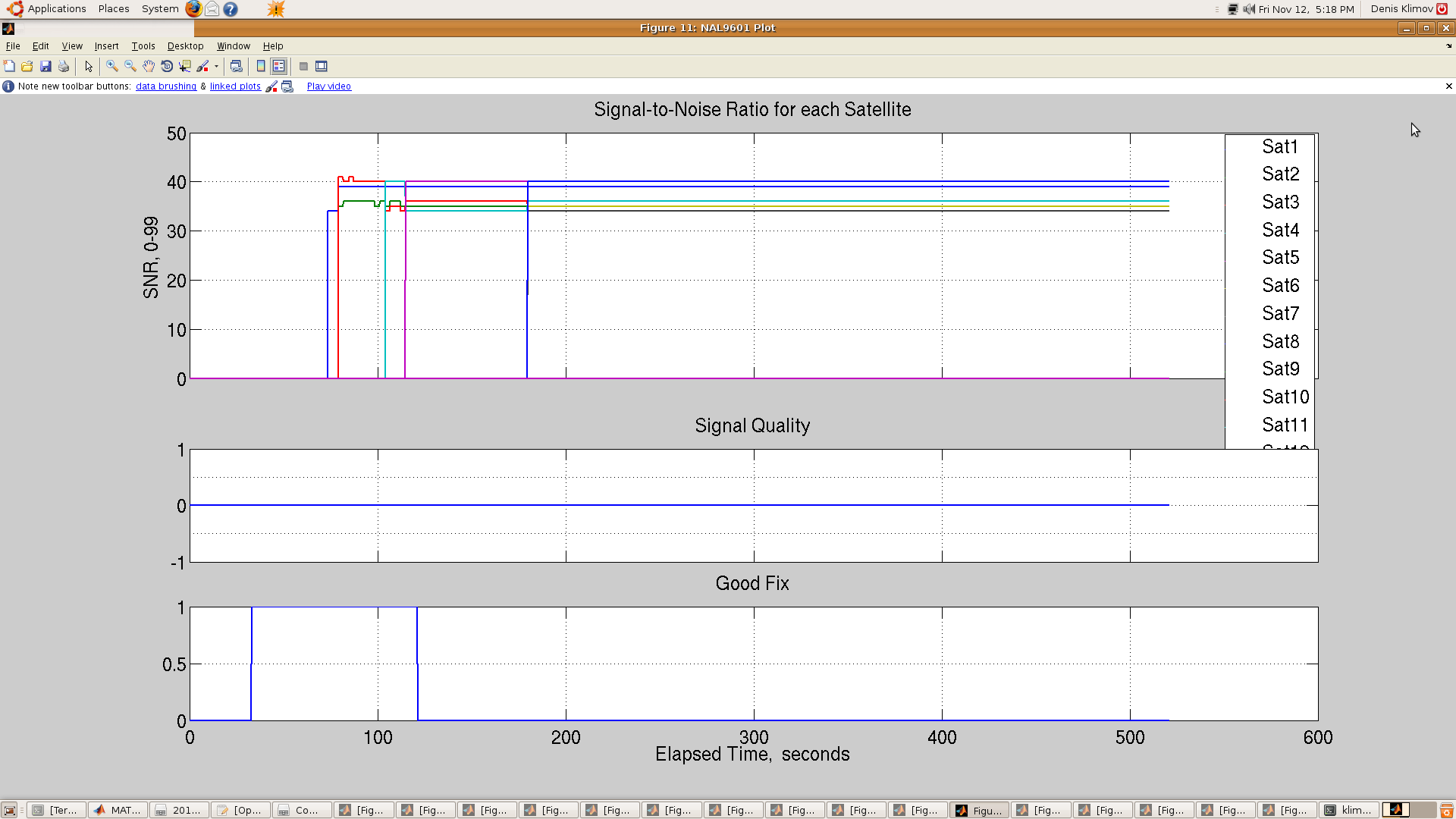Open the Window menu
The image size is (1456, 819).
click(x=234, y=46)
